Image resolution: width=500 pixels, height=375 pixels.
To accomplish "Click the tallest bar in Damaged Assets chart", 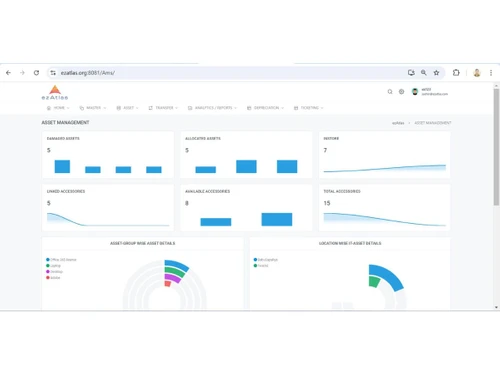I will tap(62, 166).
